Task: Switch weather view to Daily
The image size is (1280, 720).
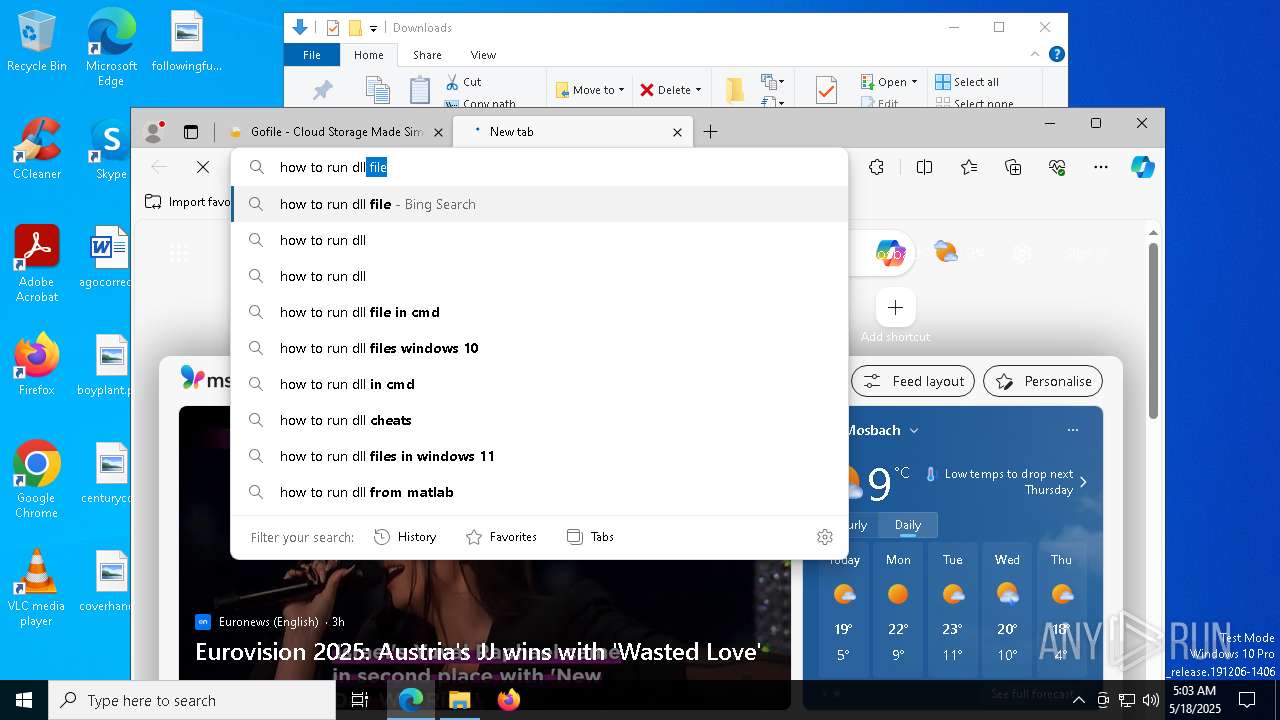Action: point(908,525)
